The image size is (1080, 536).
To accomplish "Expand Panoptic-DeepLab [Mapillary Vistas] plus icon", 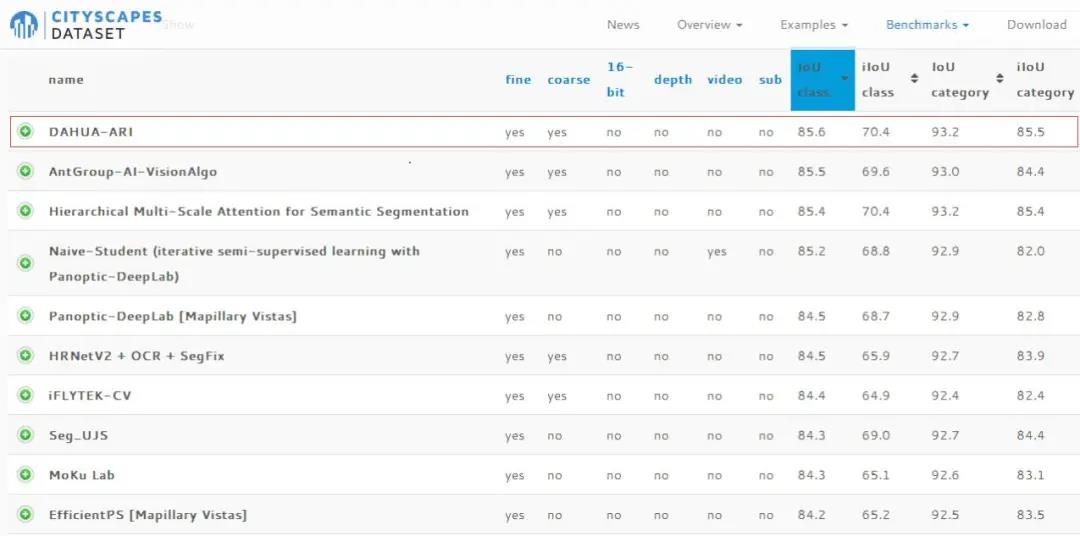I will point(25,316).
